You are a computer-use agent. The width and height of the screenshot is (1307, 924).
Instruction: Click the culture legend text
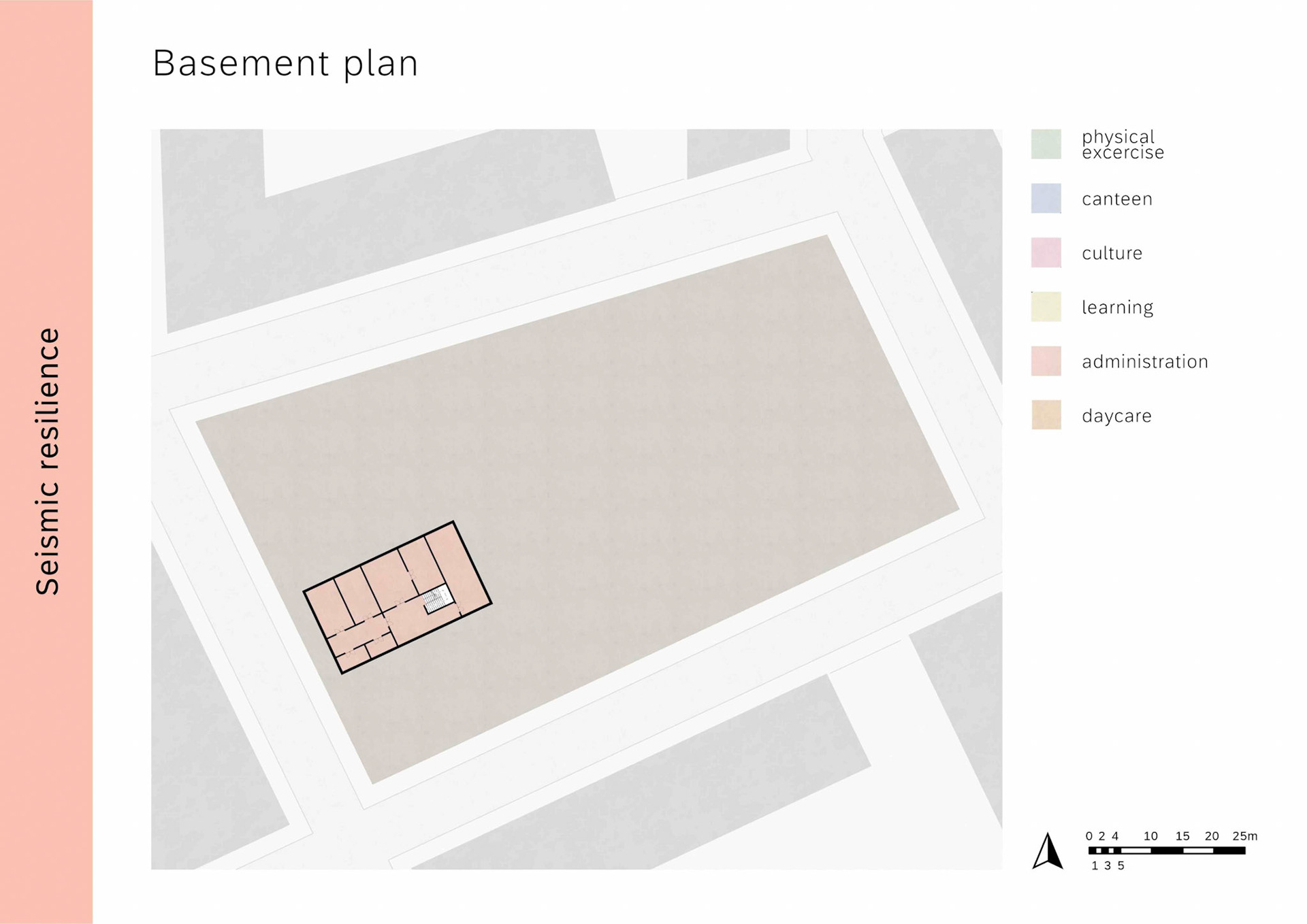coord(1112,253)
